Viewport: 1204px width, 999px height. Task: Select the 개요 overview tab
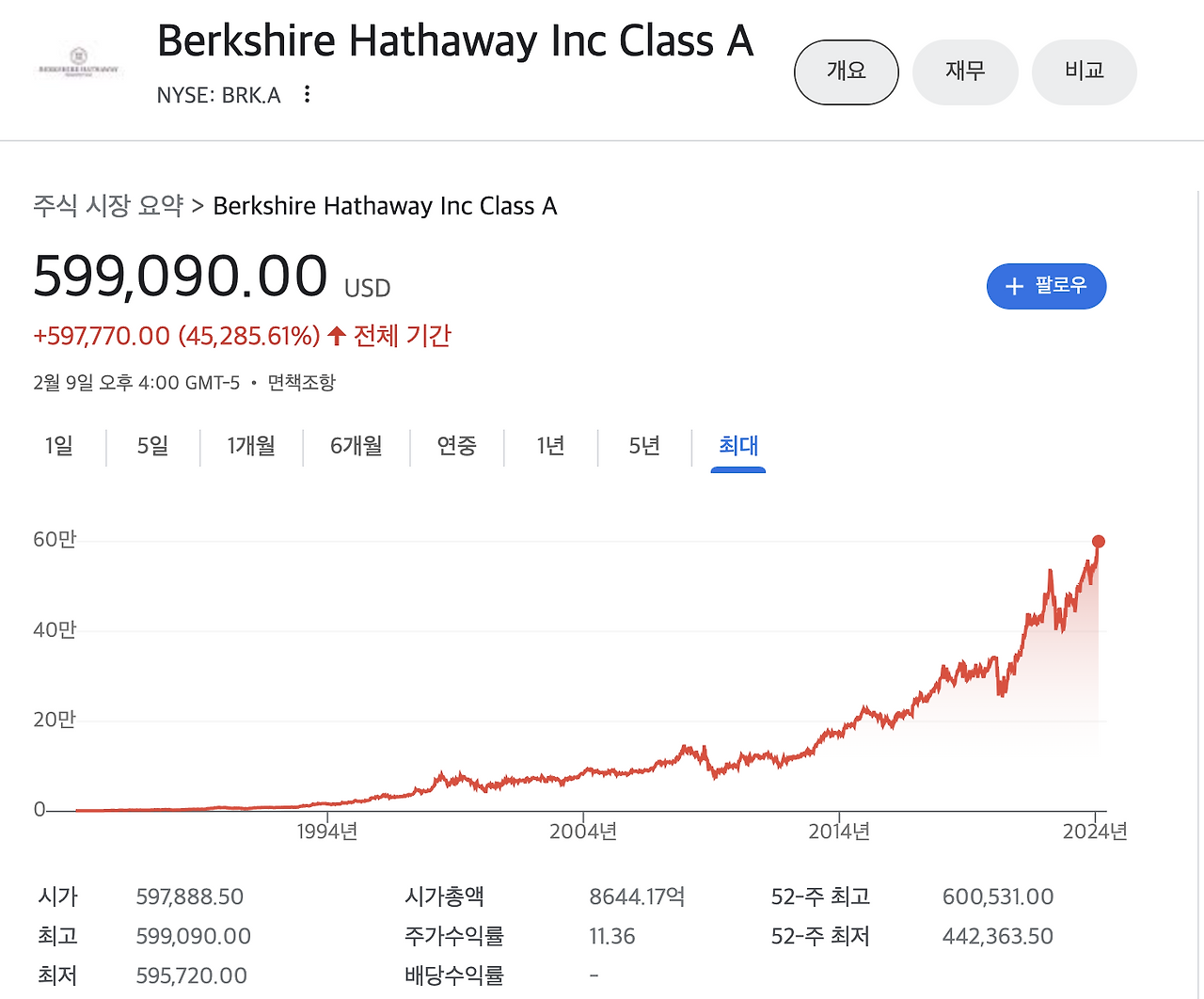[x=847, y=71]
